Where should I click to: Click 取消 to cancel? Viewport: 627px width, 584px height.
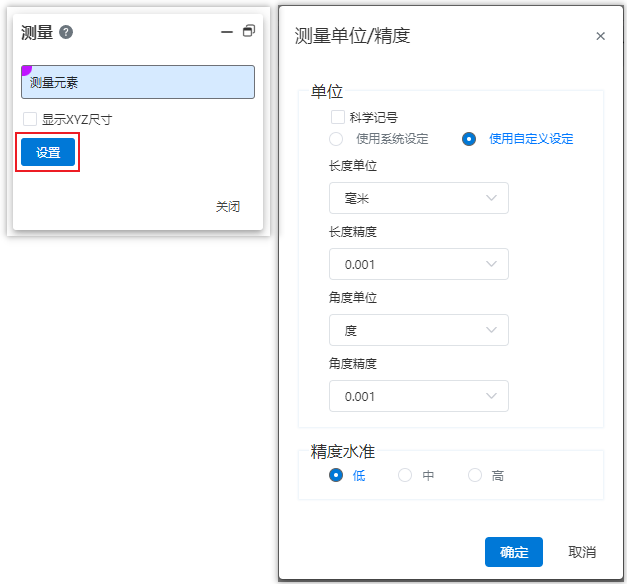(x=582, y=552)
